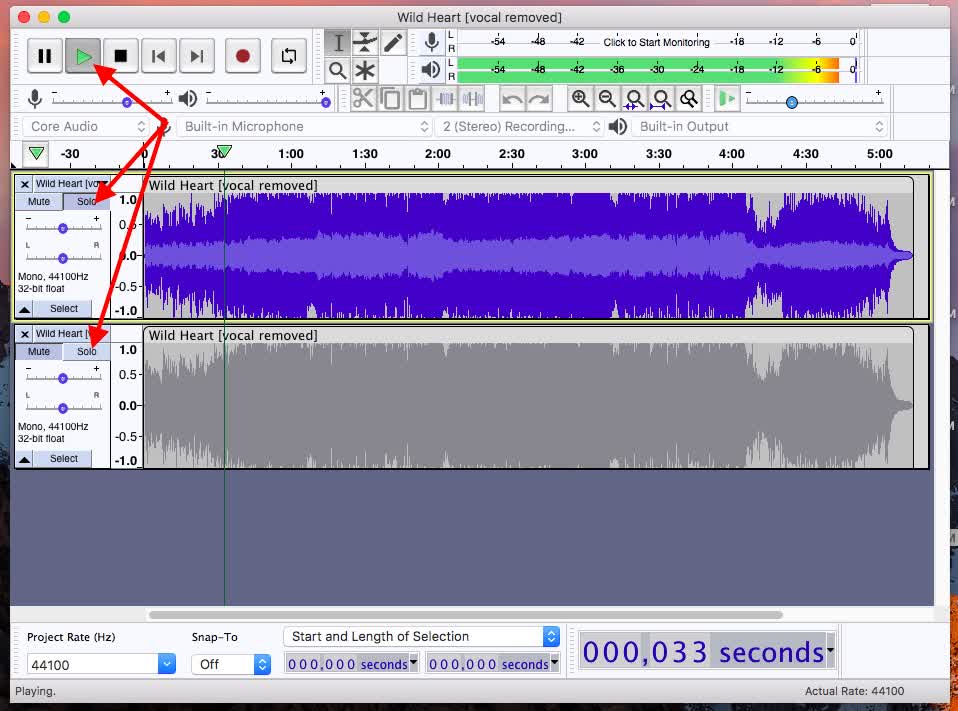Image resolution: width=958 pixels, height=711 pixels.
Task: Open the Snap-To Off dropdown
Action: 231,664
